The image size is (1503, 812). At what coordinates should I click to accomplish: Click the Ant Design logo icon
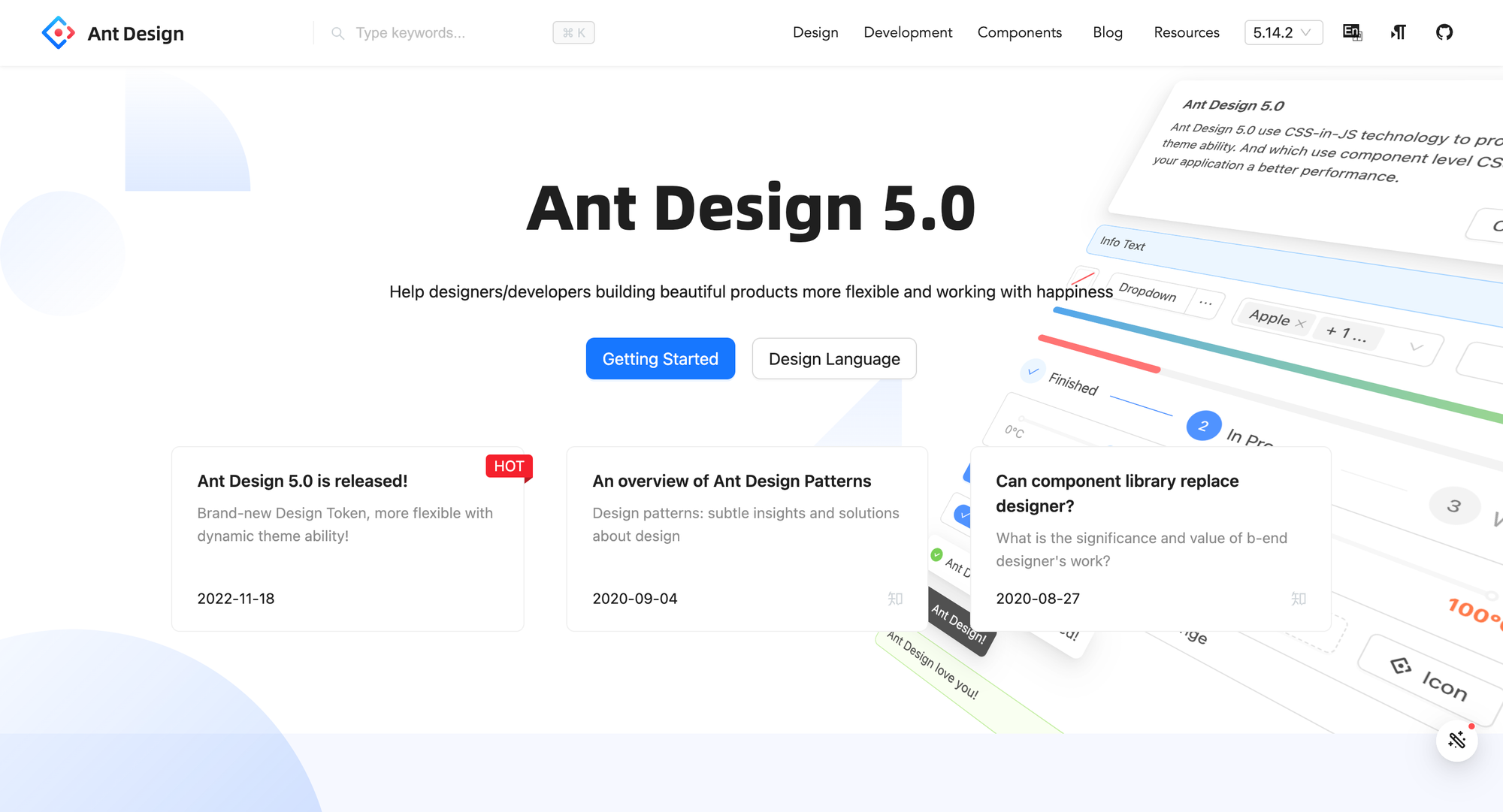click(58, 33)
